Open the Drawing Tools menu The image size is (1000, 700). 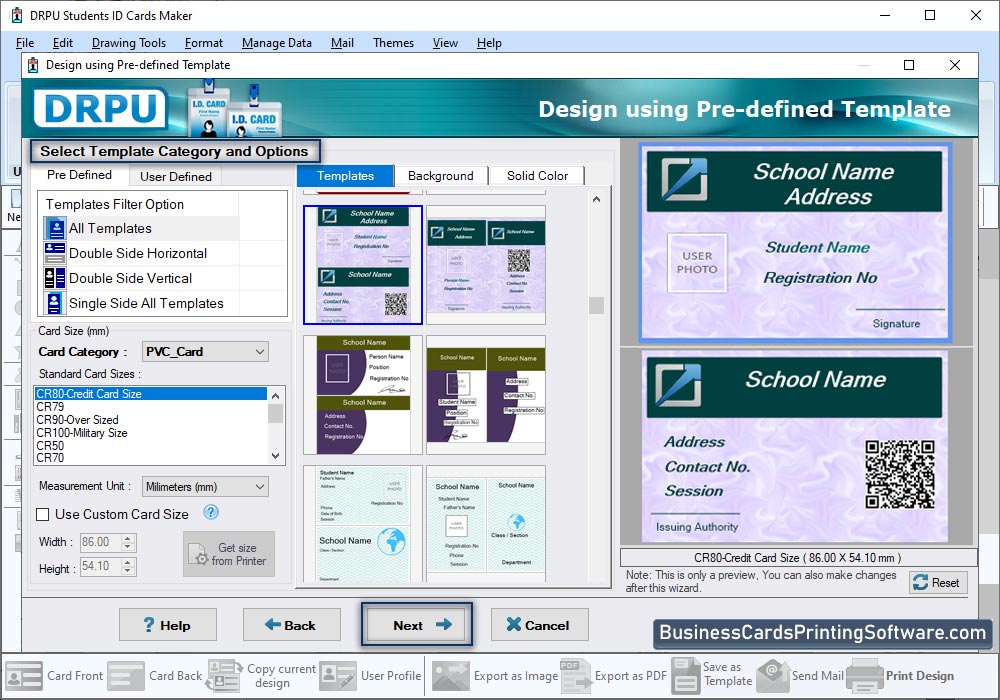[129, 43]
